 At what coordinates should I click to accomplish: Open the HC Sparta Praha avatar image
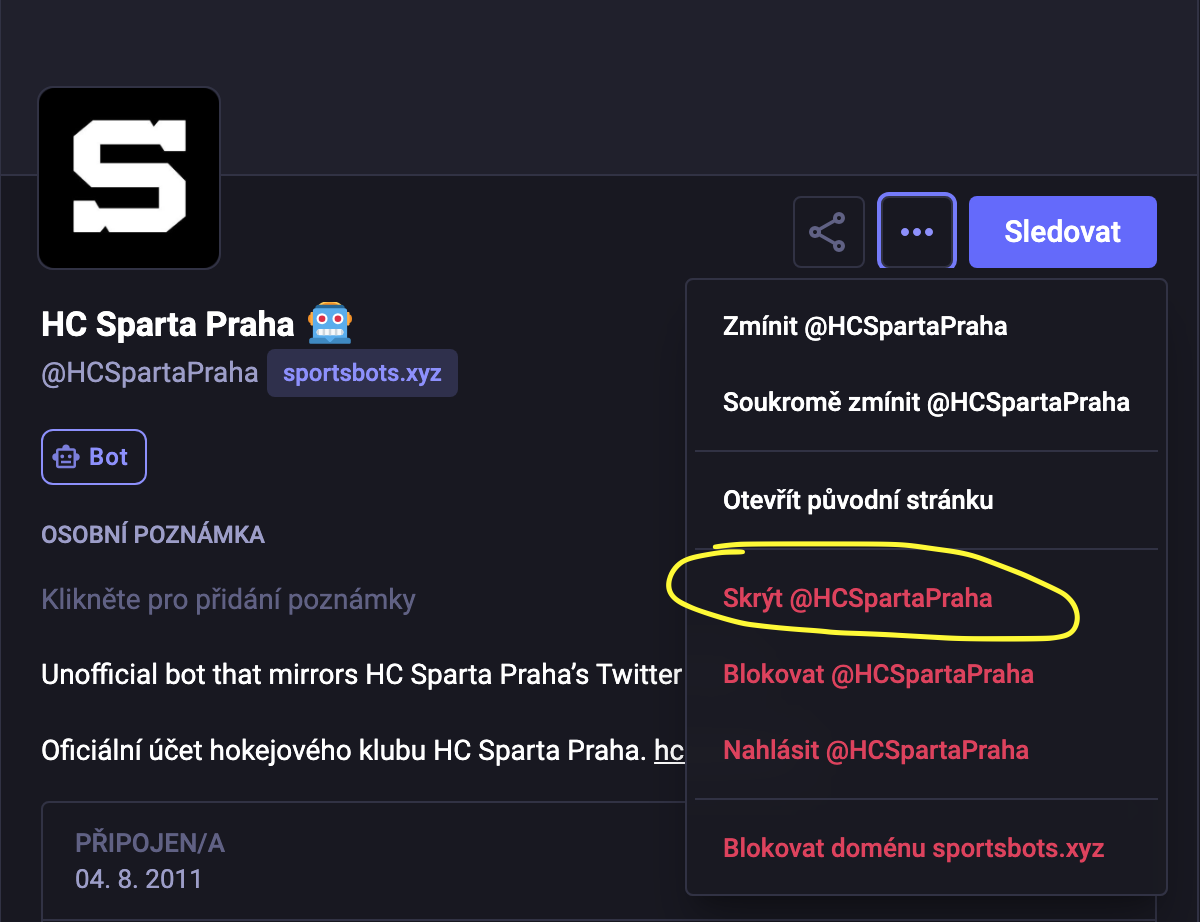point(129,178)
